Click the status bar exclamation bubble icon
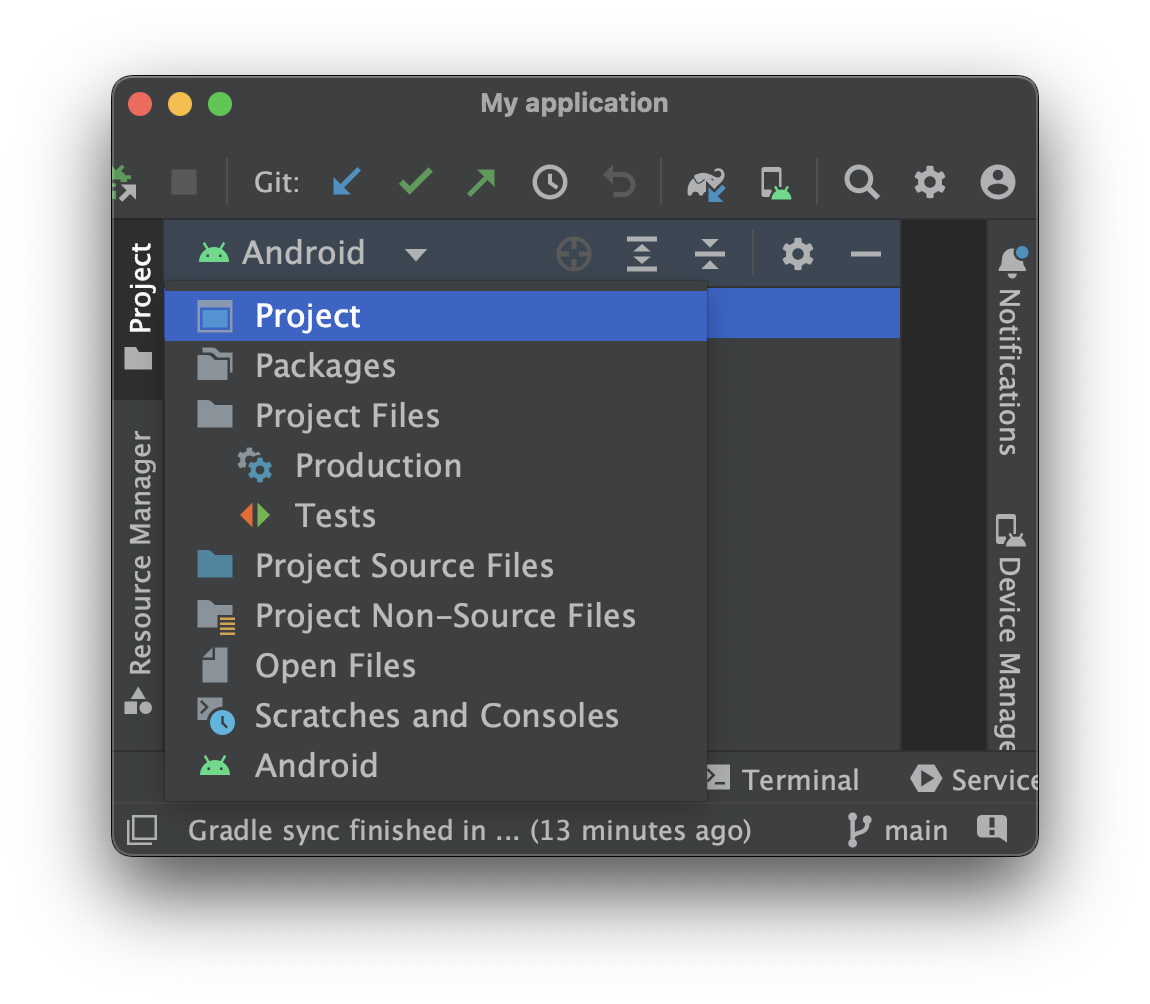 pos(992,829)
